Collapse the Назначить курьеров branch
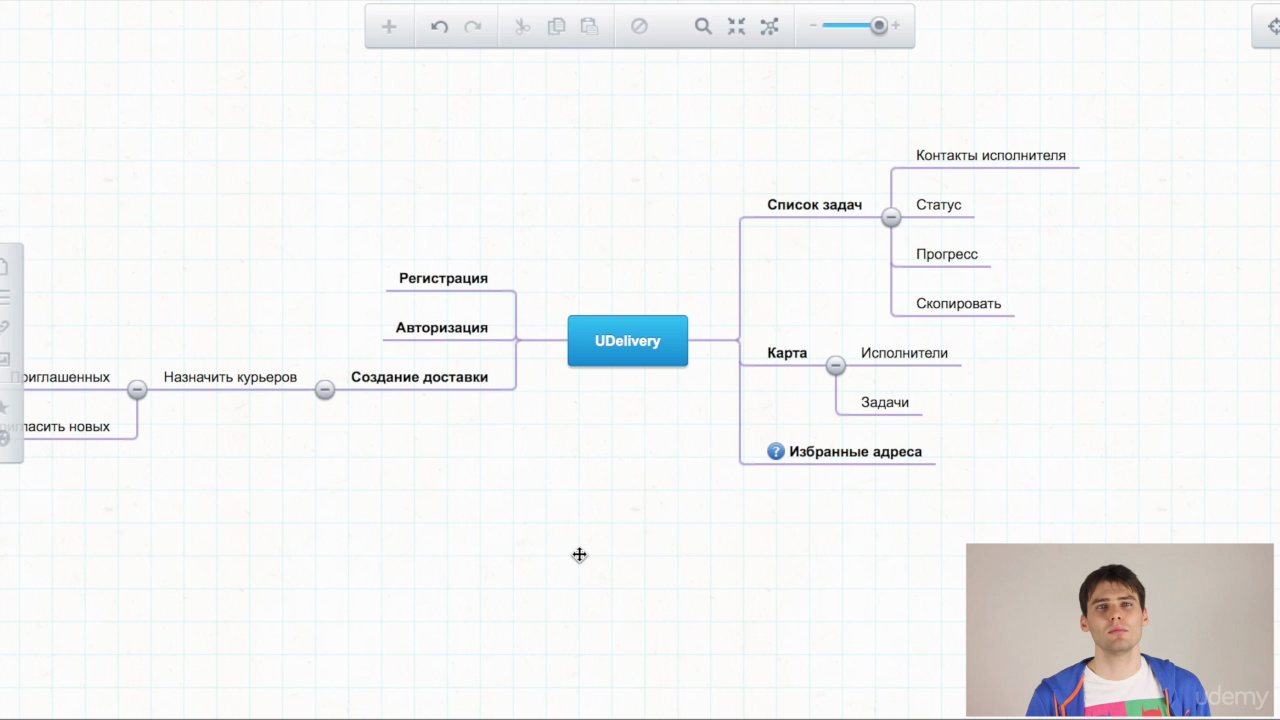This screenshot has height=720, width=1280. (x=137, y=390)
